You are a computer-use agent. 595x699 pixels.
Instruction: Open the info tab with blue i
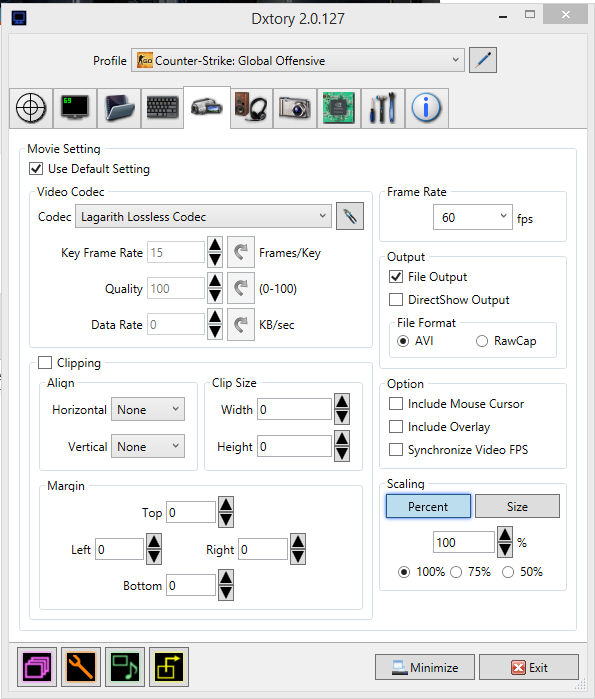427,108
